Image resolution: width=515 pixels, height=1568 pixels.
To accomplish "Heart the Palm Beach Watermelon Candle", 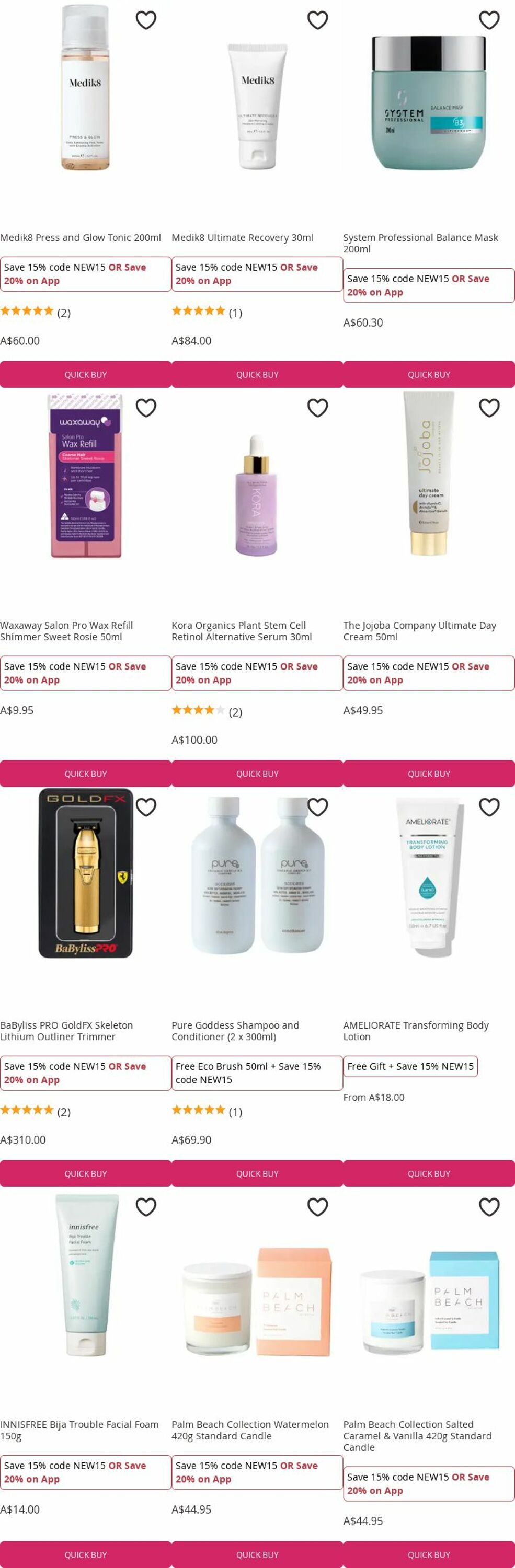I will point(317,1207).
